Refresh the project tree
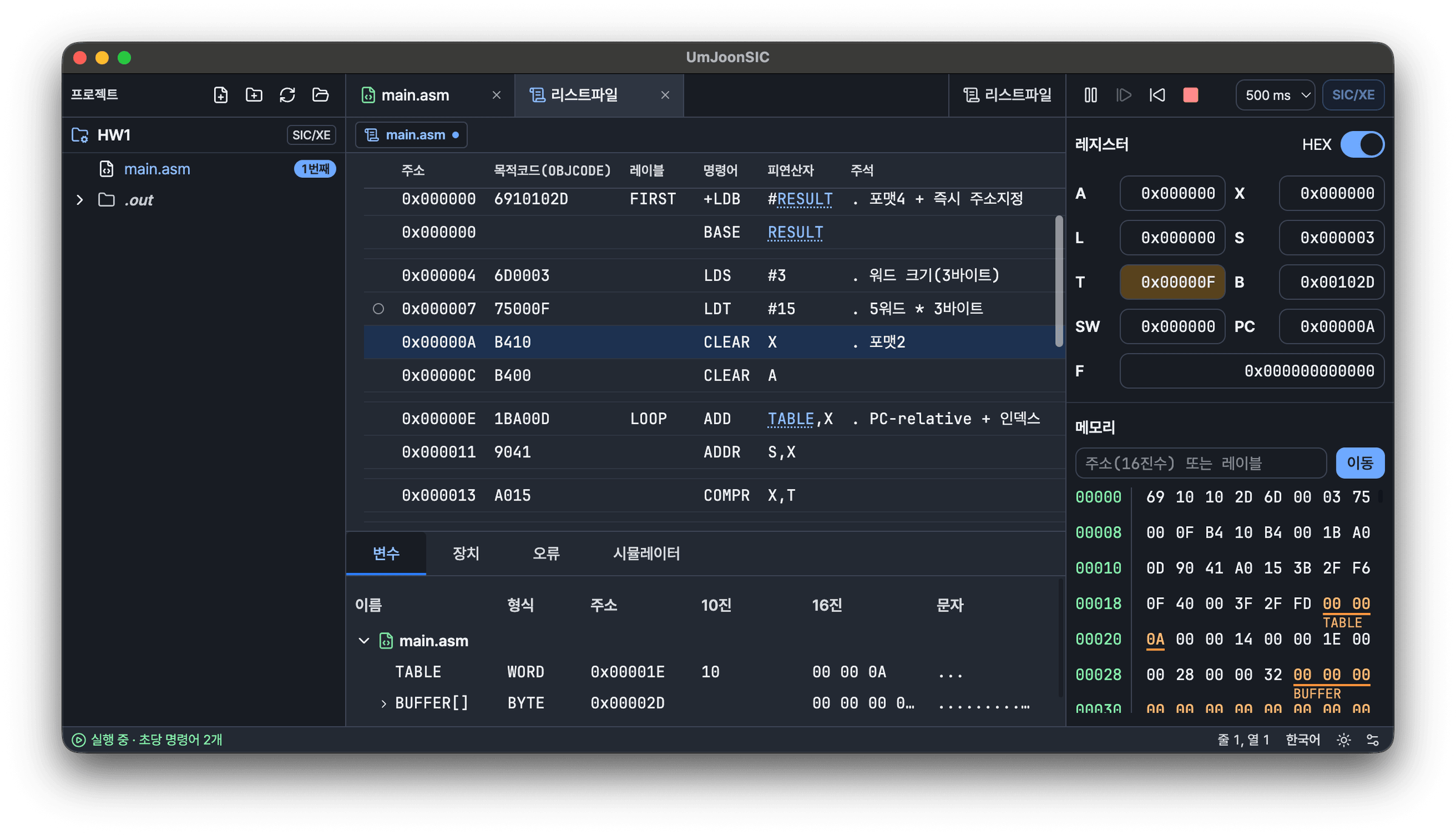This screenshot has width=1456, height=835. click(287, 95)
